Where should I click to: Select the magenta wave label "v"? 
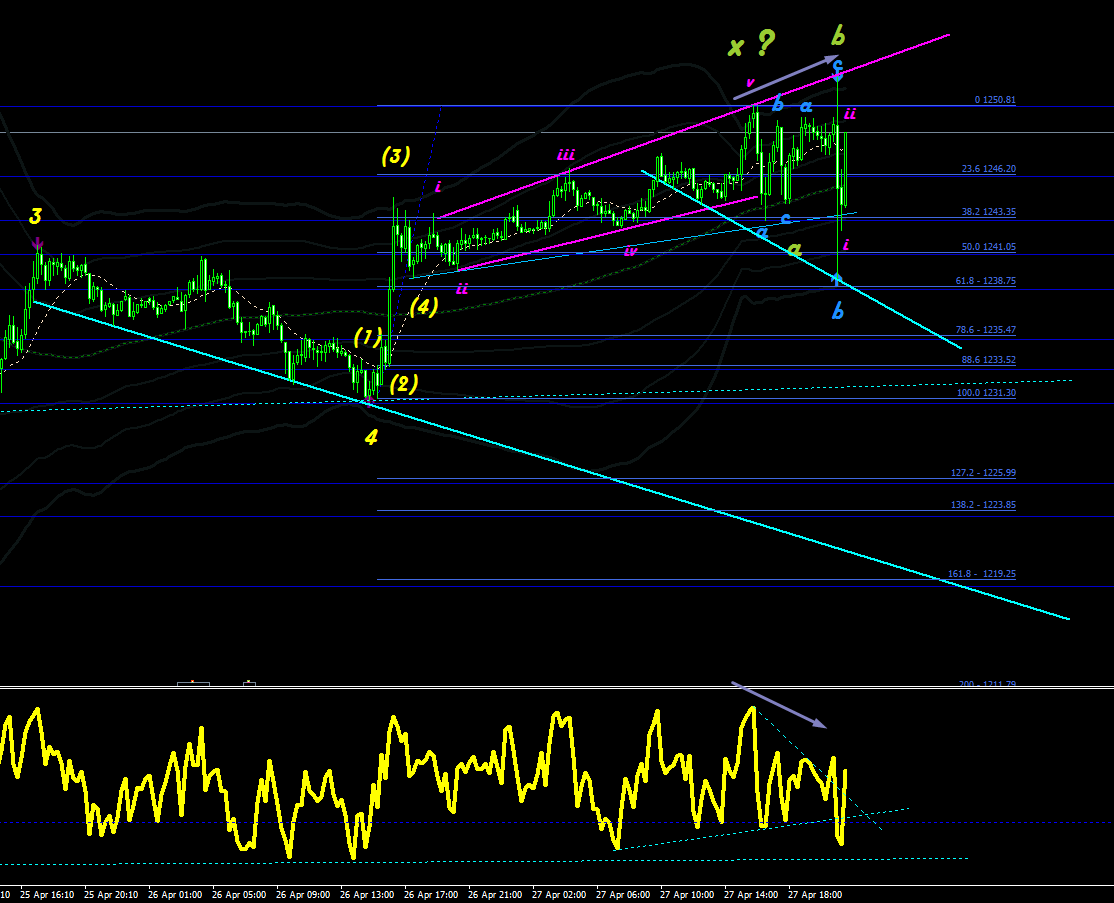coord(750,83)
